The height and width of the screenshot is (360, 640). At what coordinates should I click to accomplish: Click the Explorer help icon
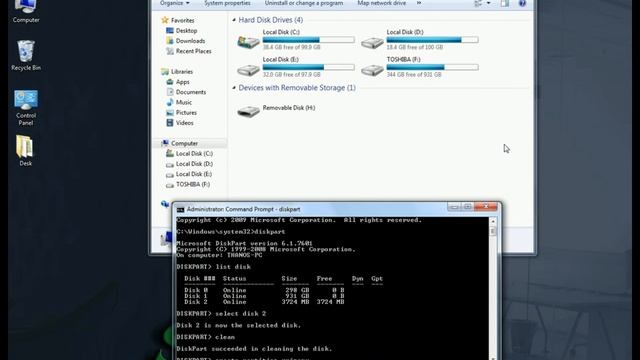[522, 3]
